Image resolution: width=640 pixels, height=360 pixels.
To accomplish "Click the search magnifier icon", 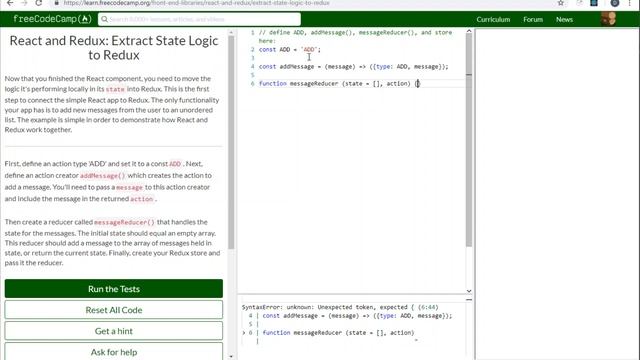I will pyautogui.click(x=104, y=19).
